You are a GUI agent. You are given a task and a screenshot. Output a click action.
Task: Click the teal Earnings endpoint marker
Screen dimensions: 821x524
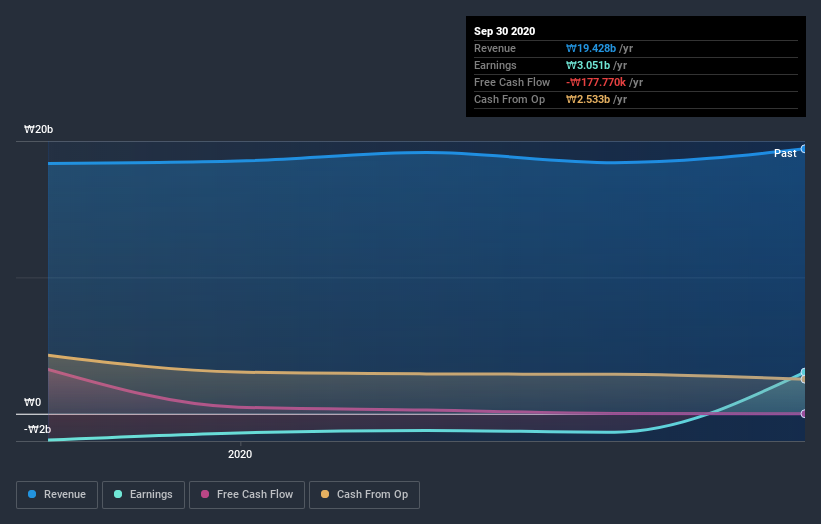(804, 372)
